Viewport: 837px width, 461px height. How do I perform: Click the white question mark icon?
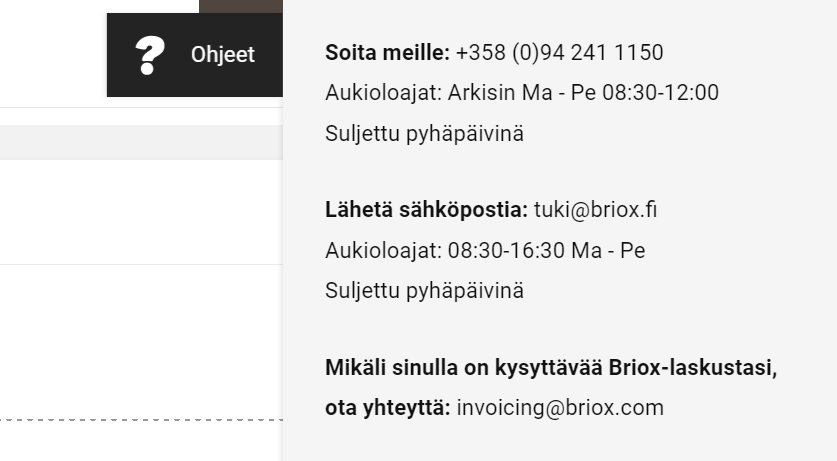(x=150, y=55)
